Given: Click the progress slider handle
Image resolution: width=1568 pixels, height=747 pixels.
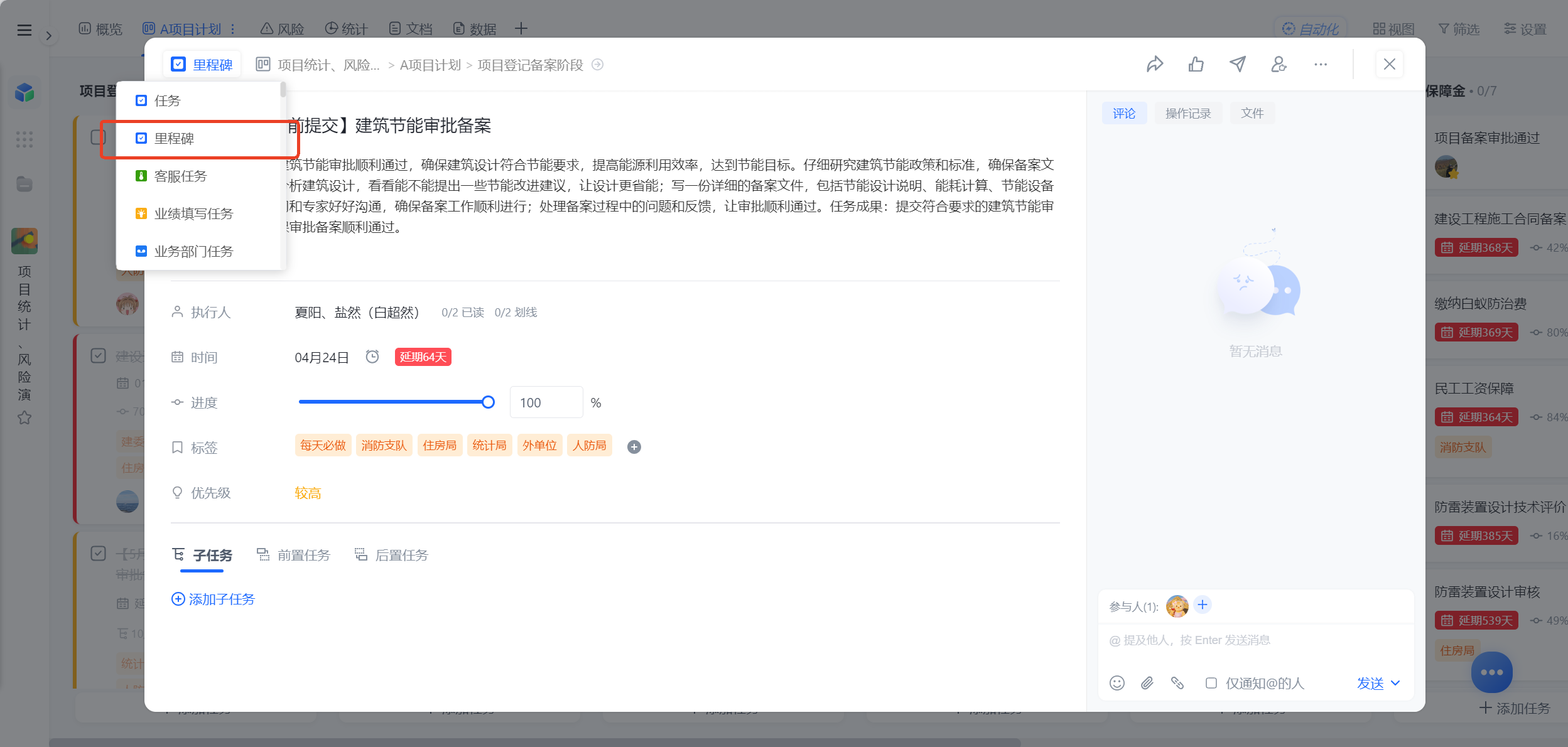Looking at the screenshot, I should click(488, 402).
